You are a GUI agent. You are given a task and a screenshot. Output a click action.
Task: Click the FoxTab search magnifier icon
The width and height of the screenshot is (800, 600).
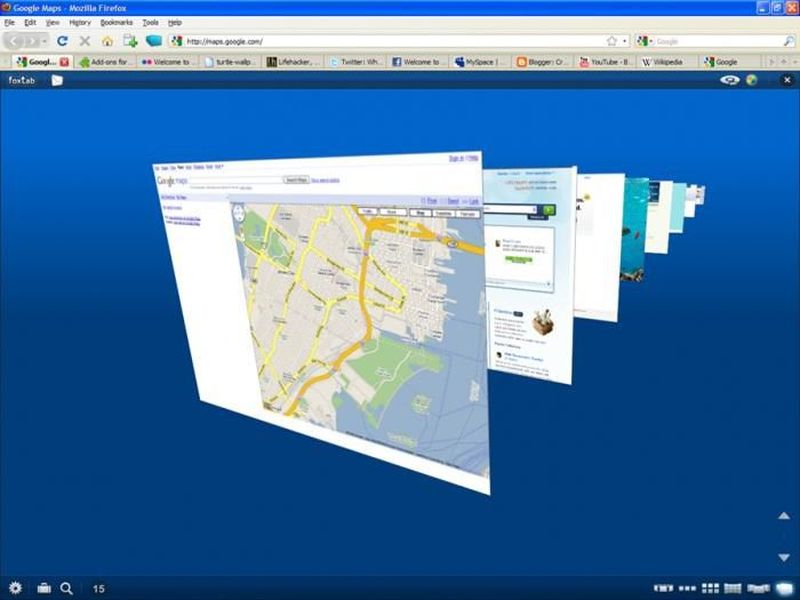(67, 588)
